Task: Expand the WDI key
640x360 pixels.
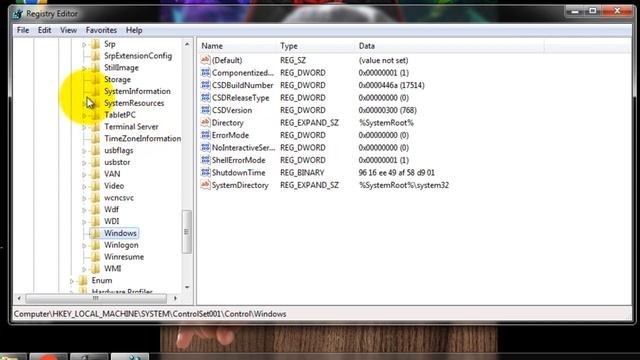Action: (84, 222)
